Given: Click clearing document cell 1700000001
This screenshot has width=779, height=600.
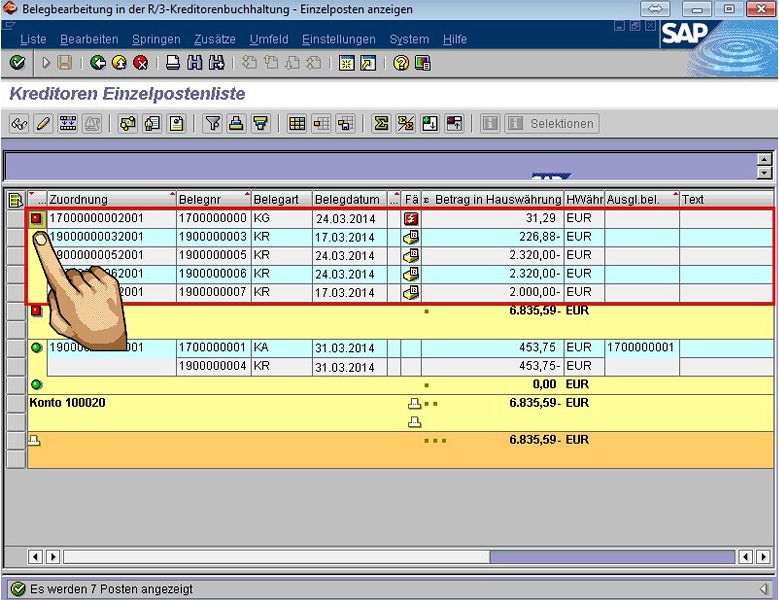Looking at the screenshot, I should coord(642,348).
